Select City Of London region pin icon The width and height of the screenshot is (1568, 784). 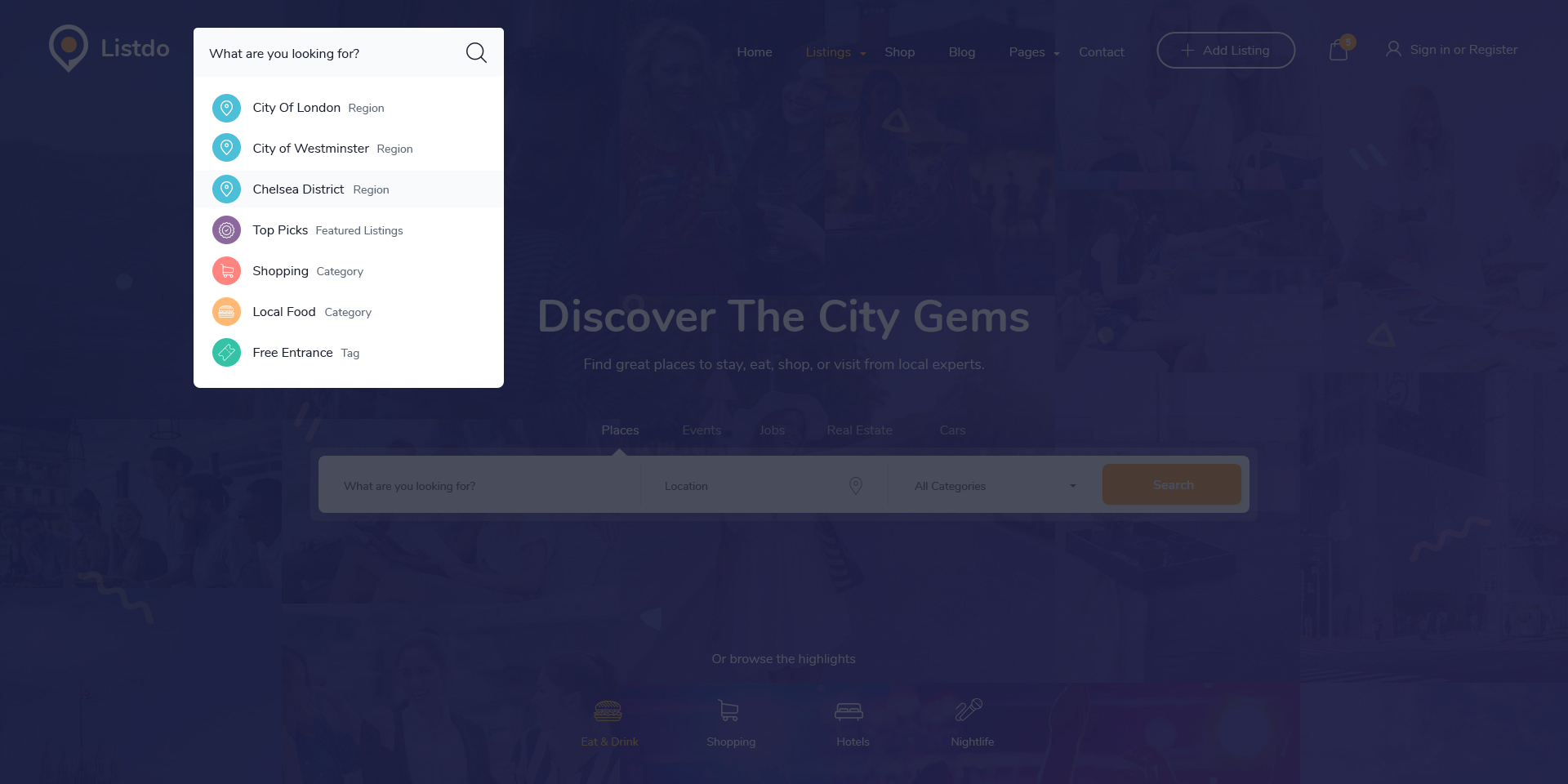[x=226, y=108]
